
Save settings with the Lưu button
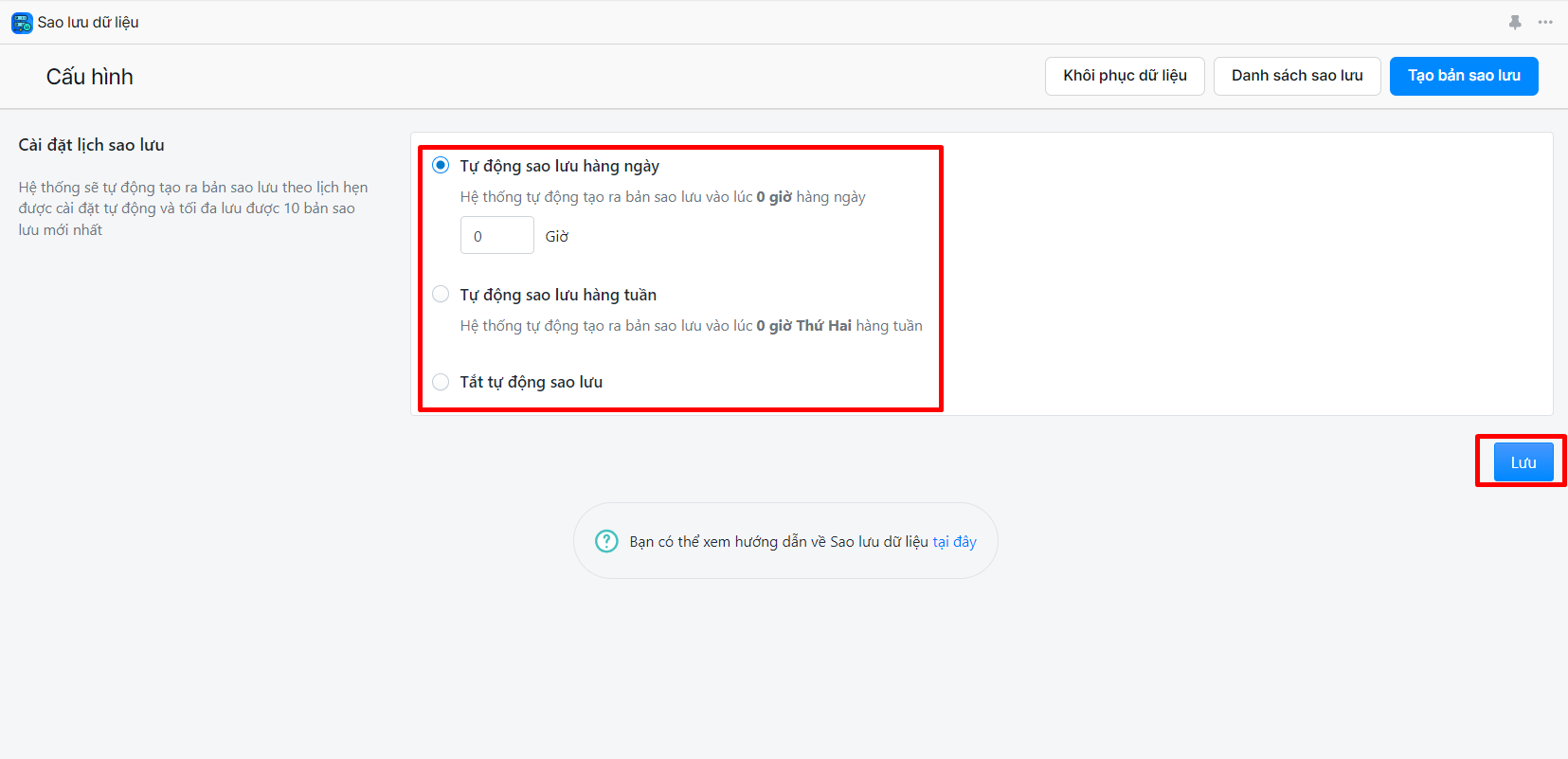click(1523, 462)
